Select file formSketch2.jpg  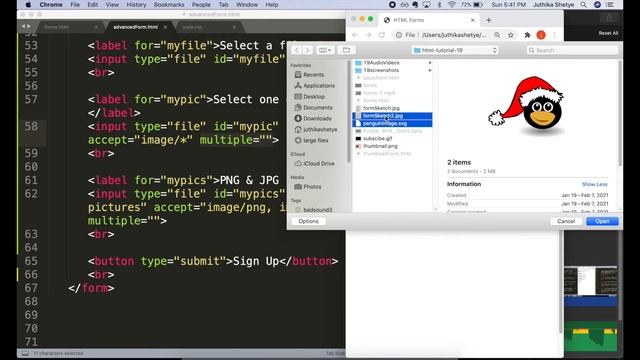click(383, 116)
